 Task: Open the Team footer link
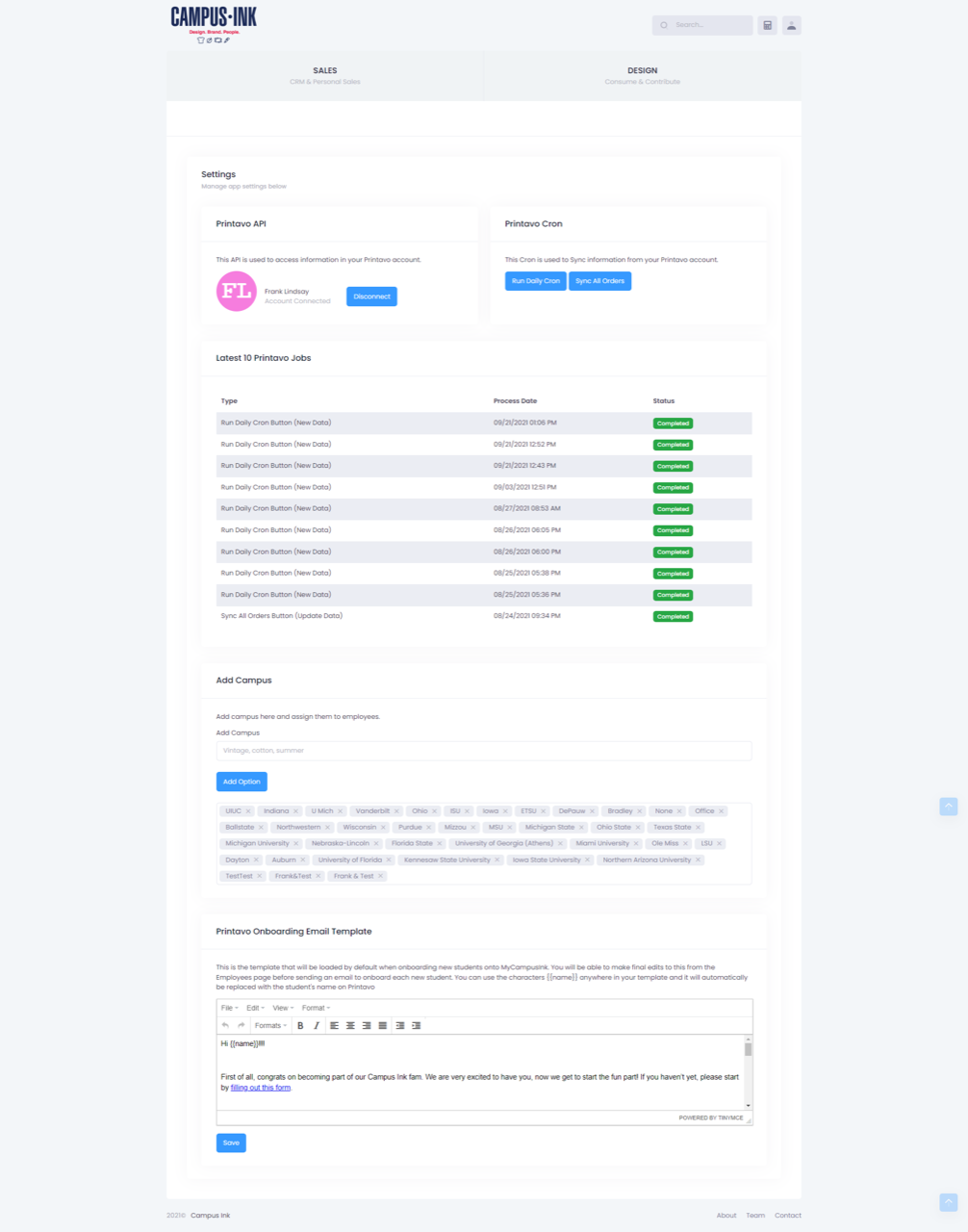pos(755,1216)
